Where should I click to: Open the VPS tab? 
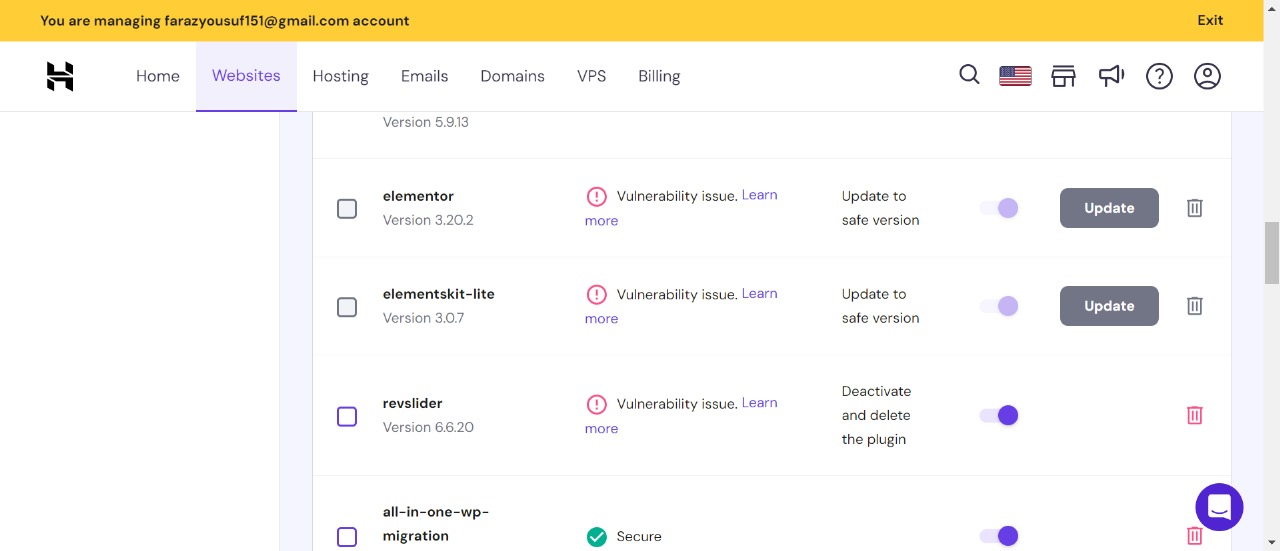click(x=591, y=76)
